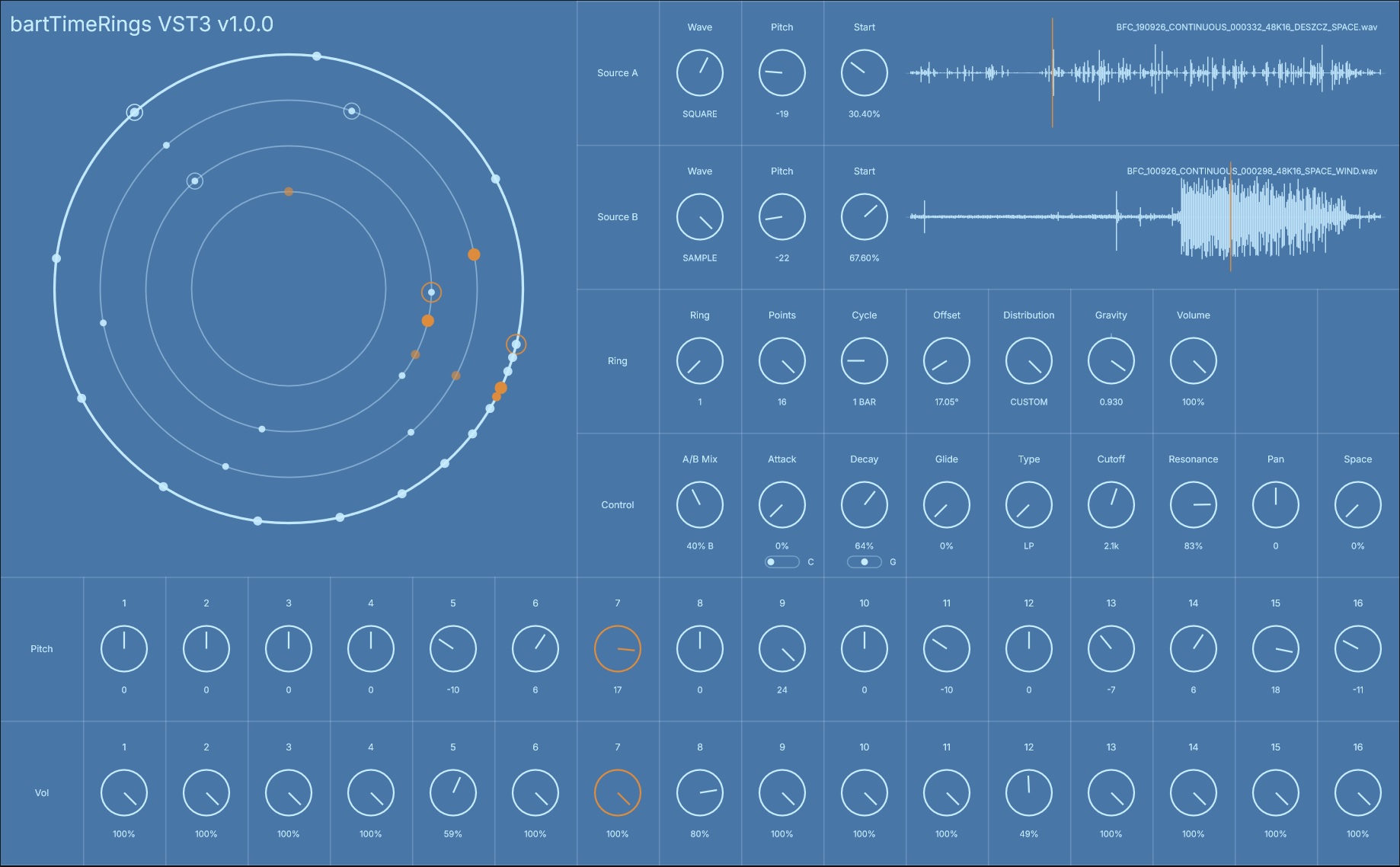Click Pitch knob 3
The height and width of the screenshot is (867, 1400).
pyautogui.click(x=288, y=649)
